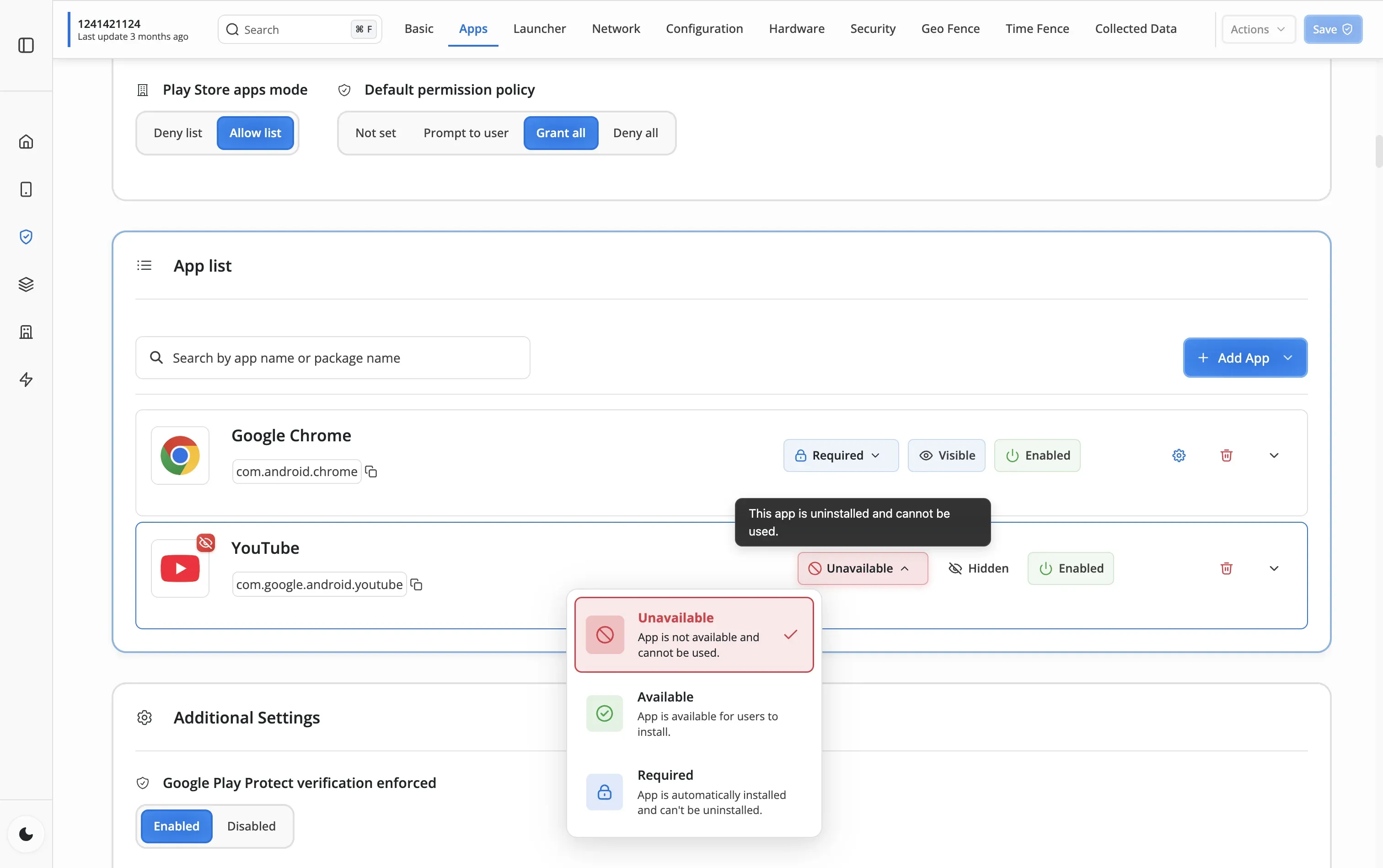This screenshot has width=1383, height=868.
Task: Open the Actions dropdown
Action: point(1259,29)
